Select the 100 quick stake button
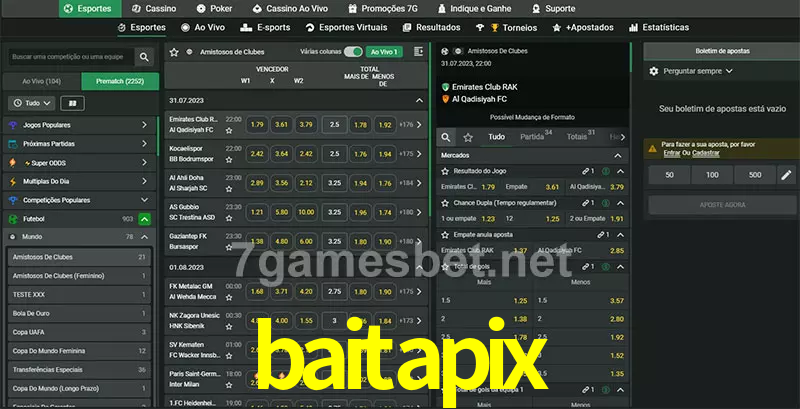800x409 pixels. tap(711, 175)
